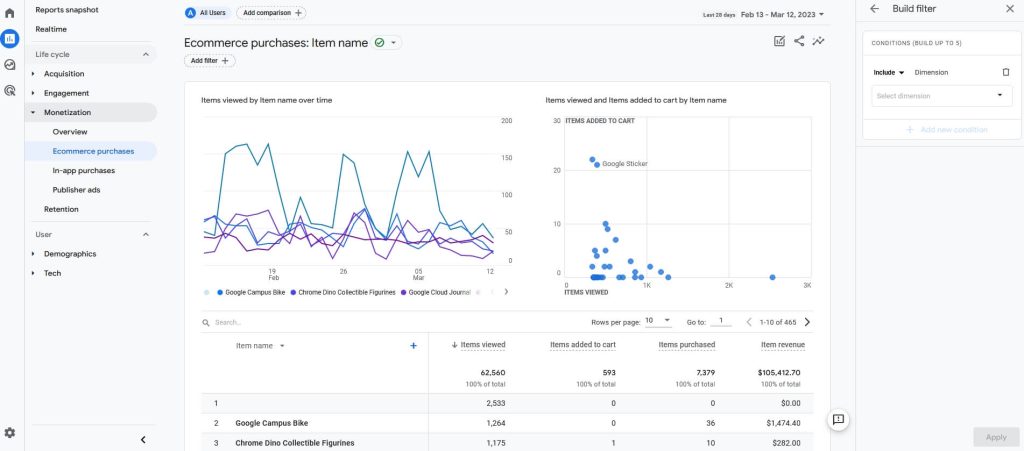Toggle Chrome Dino Collectible Figurines legend series
Viewport: 1024px width, 451px height.
pos(343,292)
